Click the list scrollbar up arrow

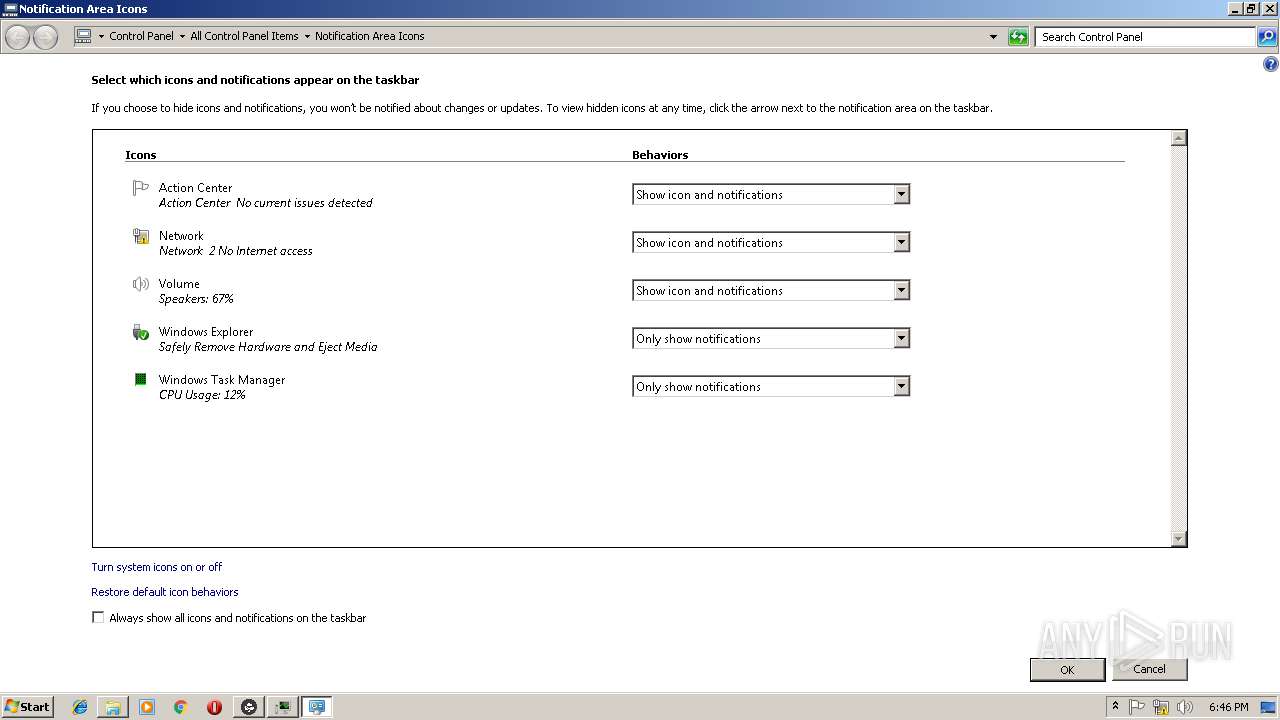(1178, 138)
